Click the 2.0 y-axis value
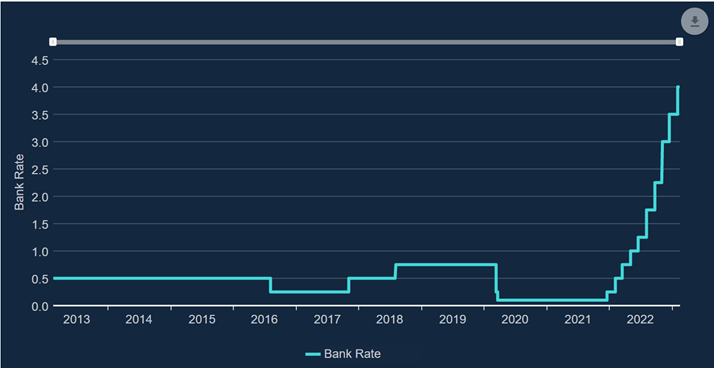This screenshot has height=368, width=714. [x=39, y=197]
